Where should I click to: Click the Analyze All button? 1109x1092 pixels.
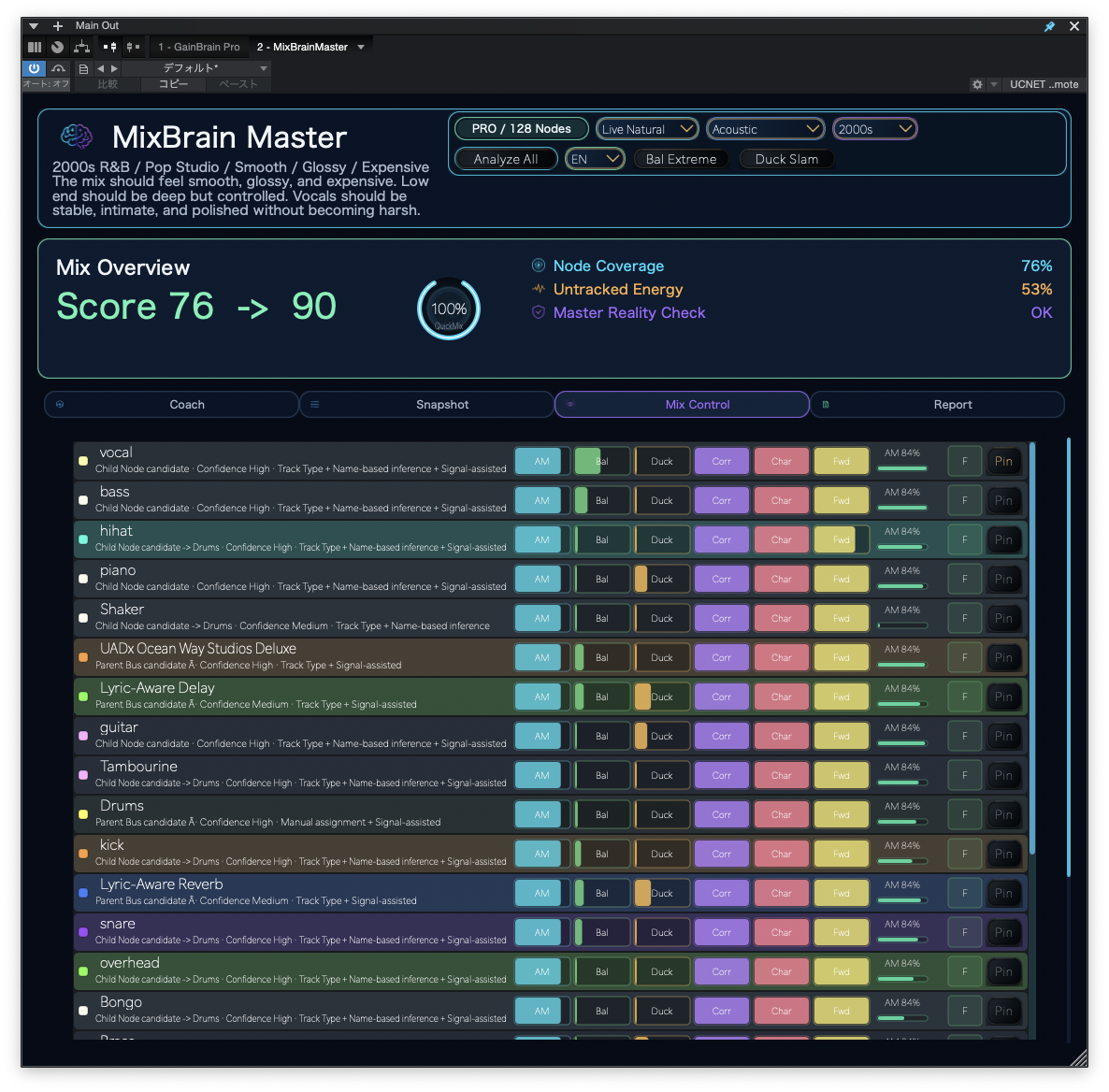point(506,159)
